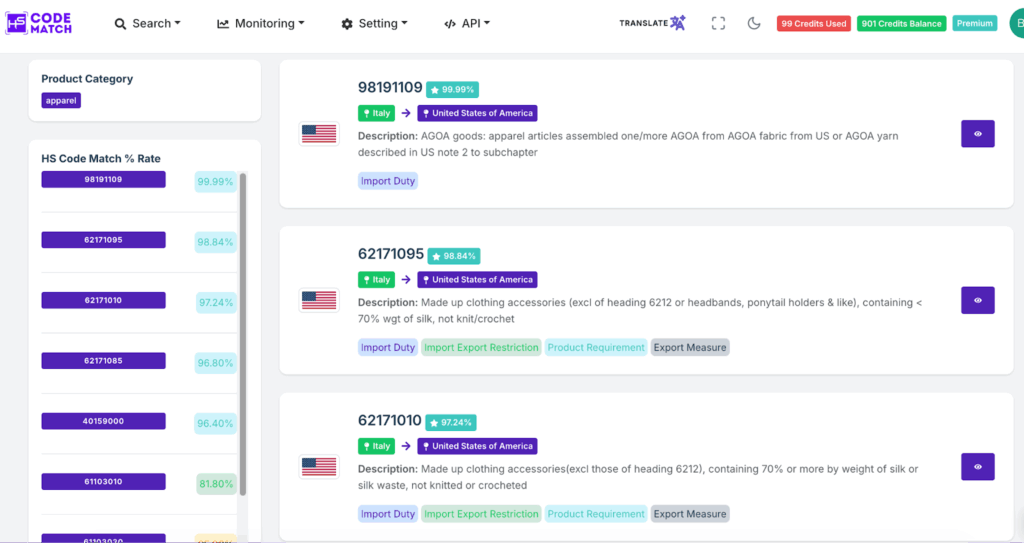Click the 901 Credits Balance indicator
This screenshot has height=543, width=1024.
(901, 23)
